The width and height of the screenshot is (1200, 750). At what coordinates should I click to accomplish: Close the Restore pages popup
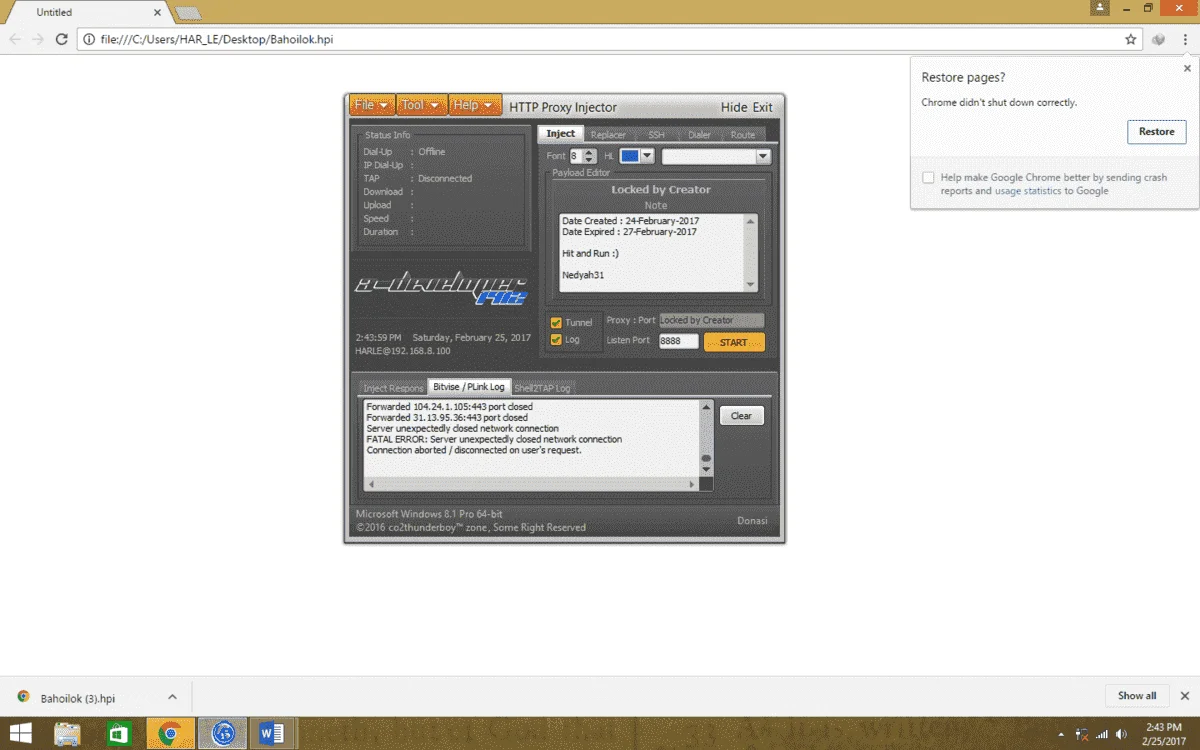point(1187,69)
